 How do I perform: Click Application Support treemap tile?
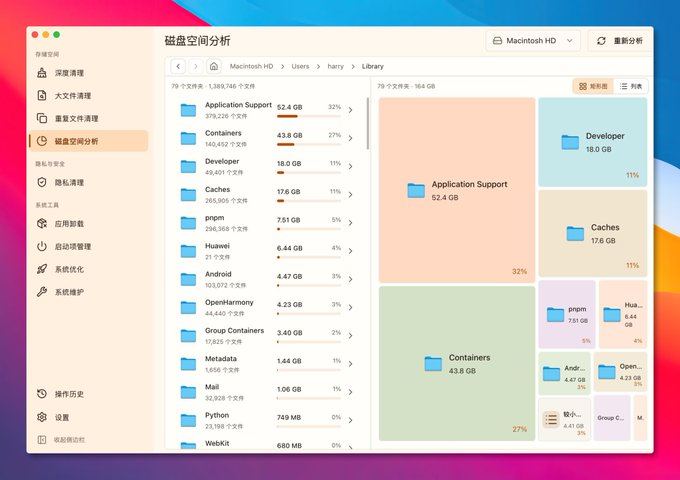pyautogui.click(x=457, y=190)
